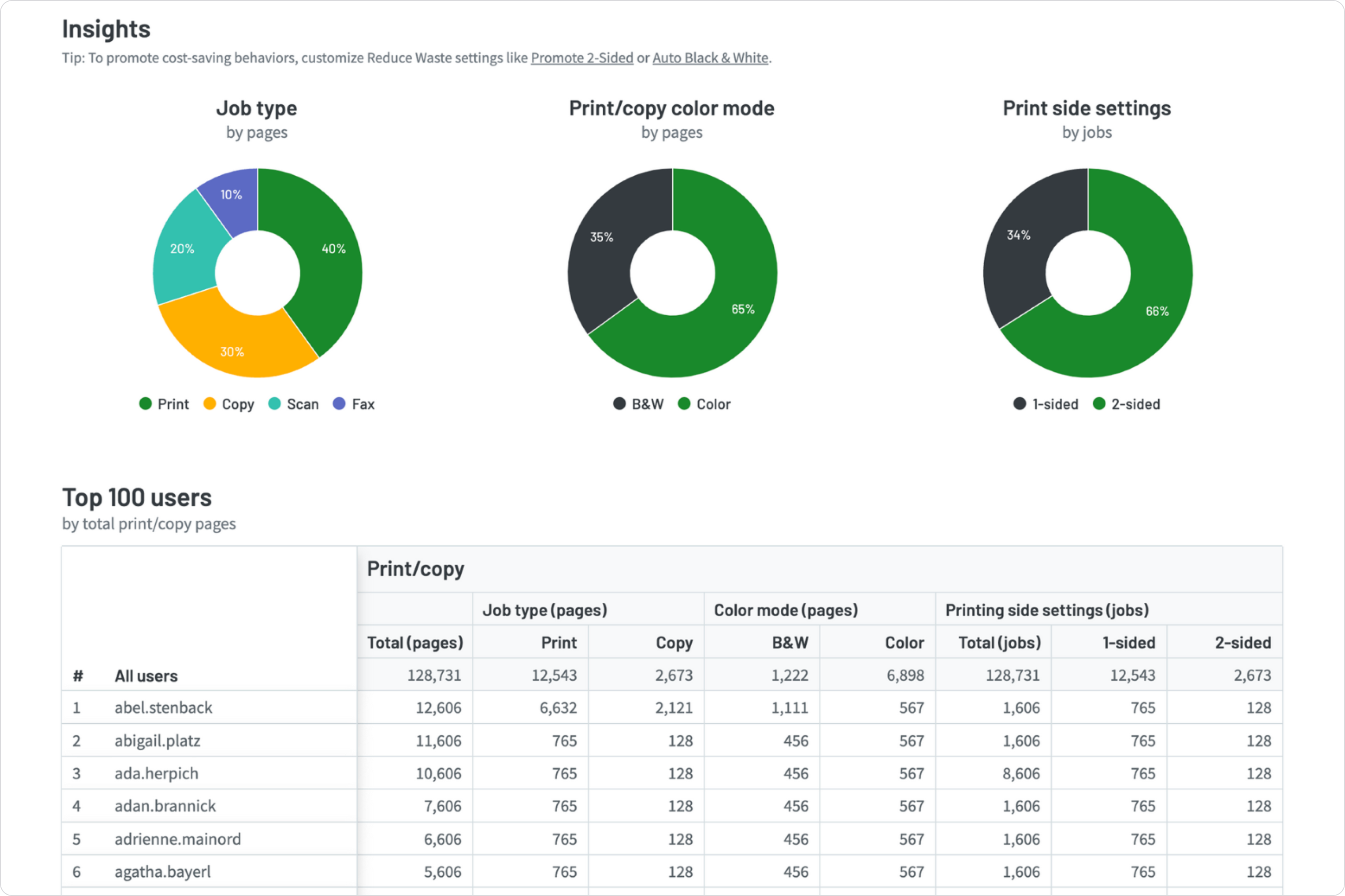Image resolution: width=1345 pixels, height=896 pixels.
Task: Toggle the Scan legend entry
Action: (x=294, y=404)
